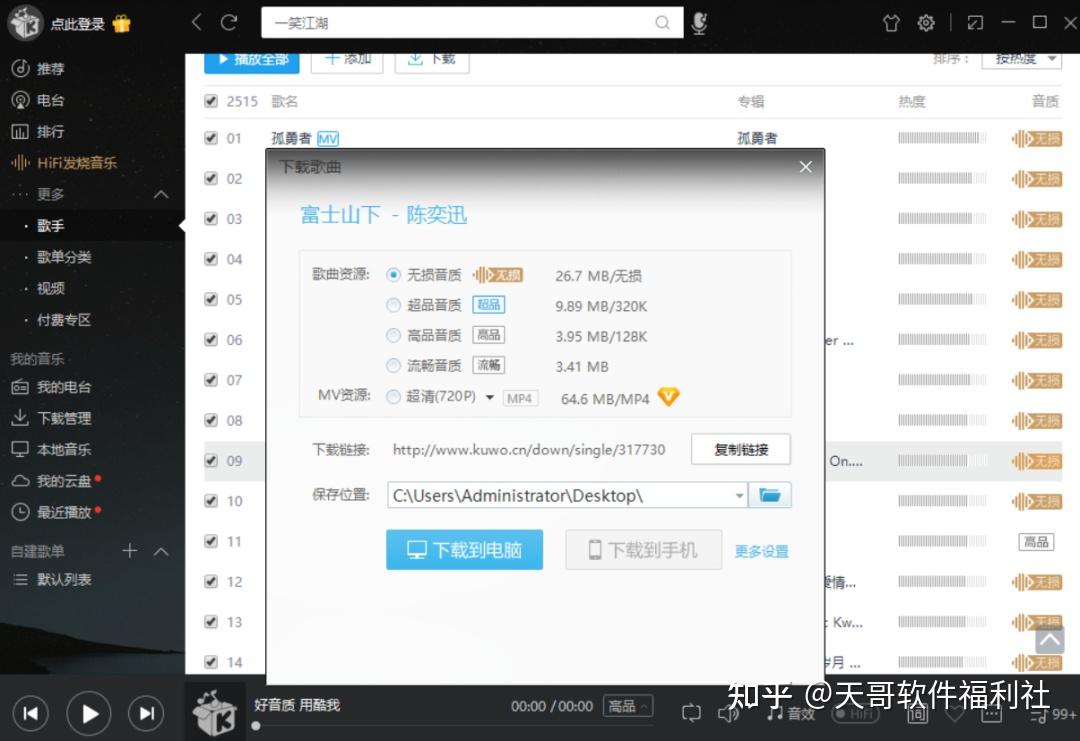Add a new playlist with the plus icon
1080x741 pixels.
tap(129, 550)
